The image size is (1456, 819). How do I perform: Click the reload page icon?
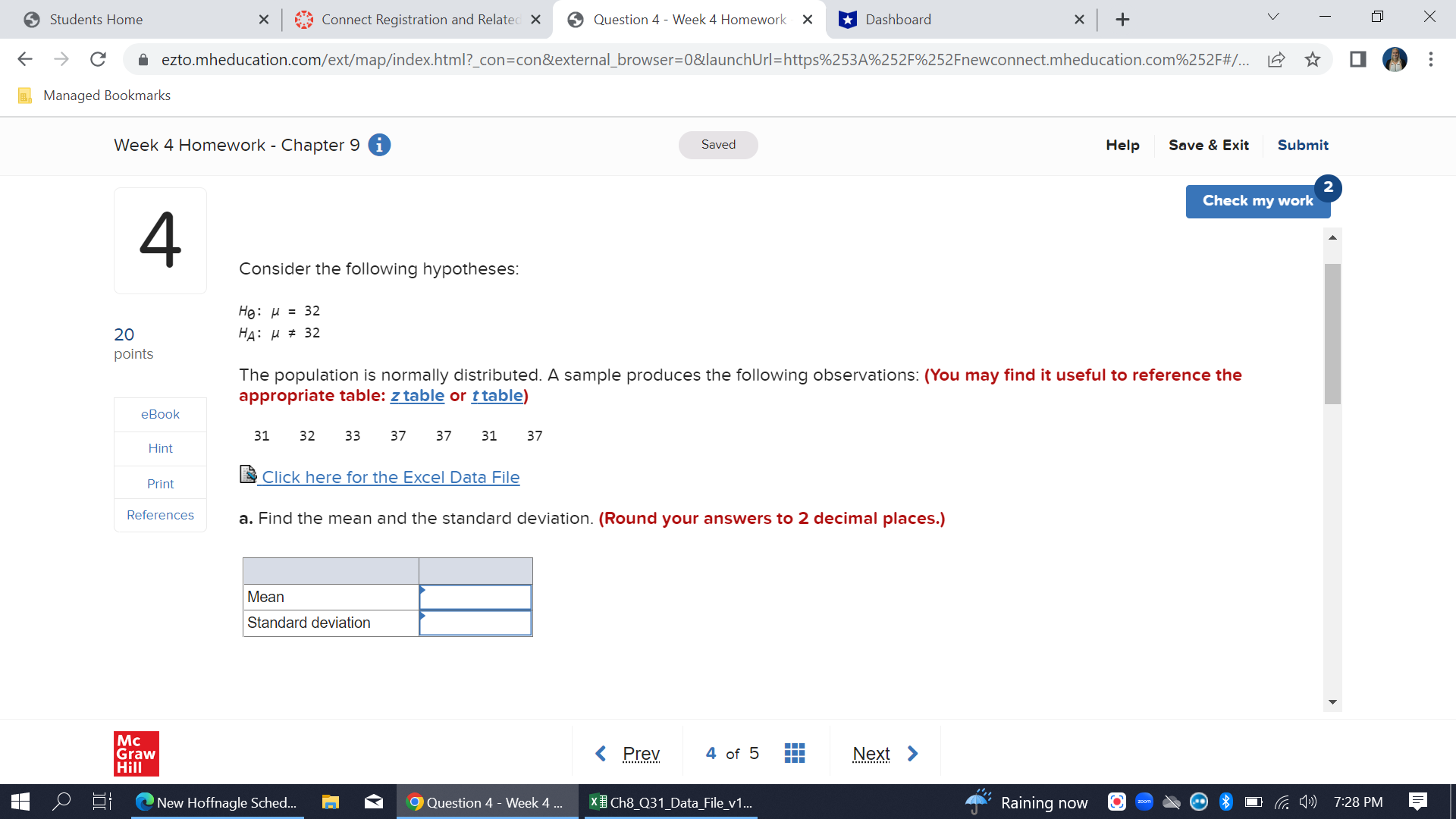98,59
